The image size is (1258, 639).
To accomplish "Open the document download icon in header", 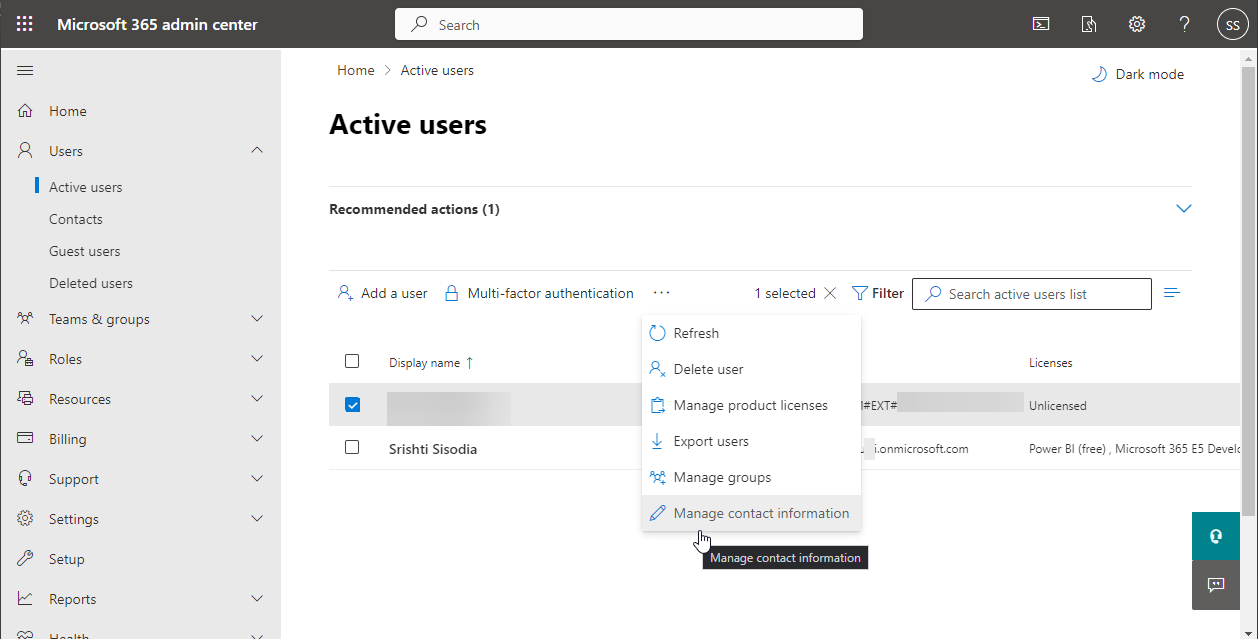I will [1089, 24].
